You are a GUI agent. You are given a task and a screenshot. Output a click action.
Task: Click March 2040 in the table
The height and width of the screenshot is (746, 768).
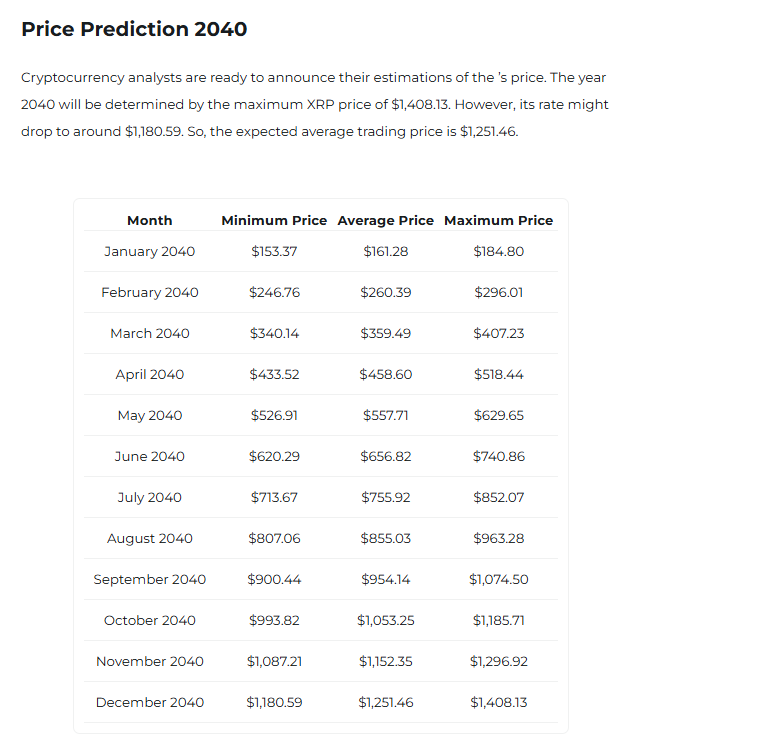pyautogui.click(x=150, y=333)
